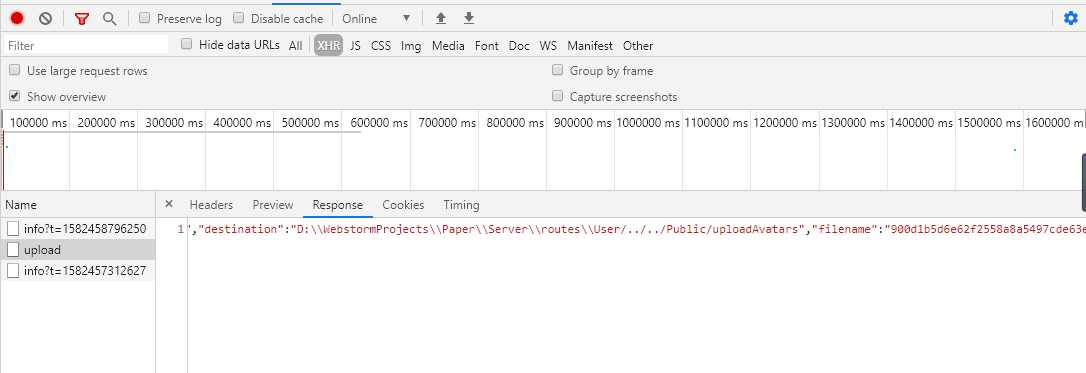Select request info?t=1582458796250
This screenshot has width=1086, height=373.
(x=78, y=228)
